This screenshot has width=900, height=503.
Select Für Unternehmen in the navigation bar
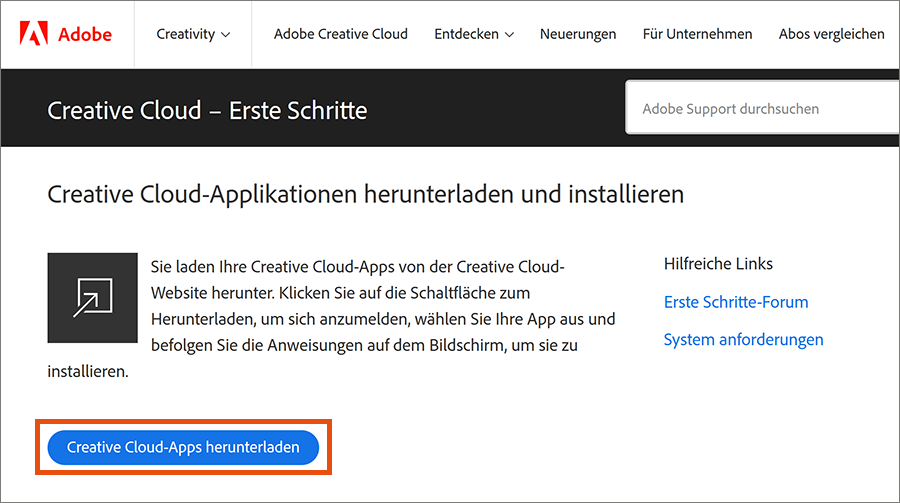point(697,34)
